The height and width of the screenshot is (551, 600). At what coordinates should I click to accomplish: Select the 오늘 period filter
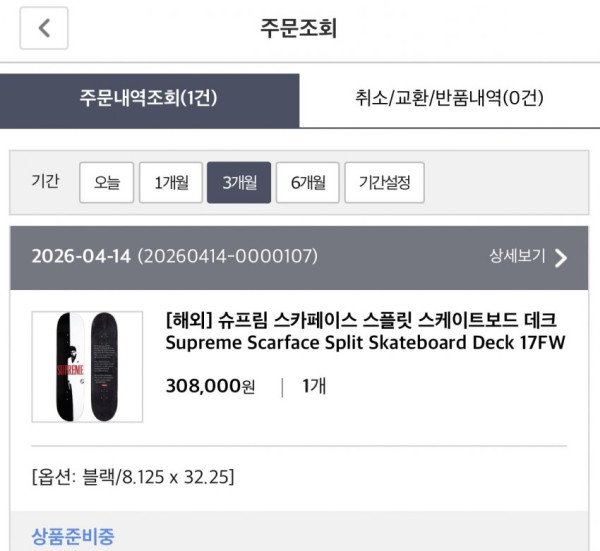tap(107, 183)
